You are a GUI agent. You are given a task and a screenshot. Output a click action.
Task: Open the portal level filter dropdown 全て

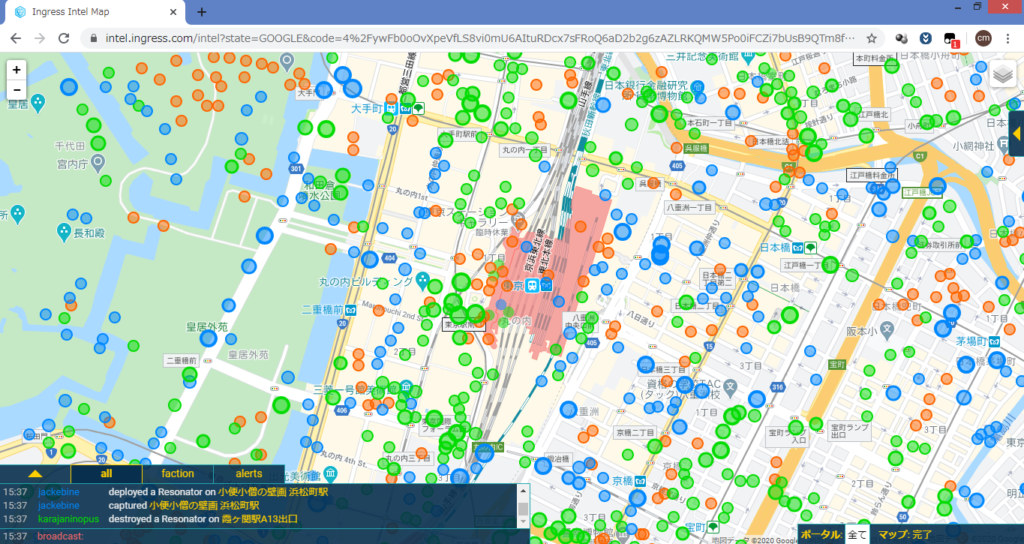point(857,535)
